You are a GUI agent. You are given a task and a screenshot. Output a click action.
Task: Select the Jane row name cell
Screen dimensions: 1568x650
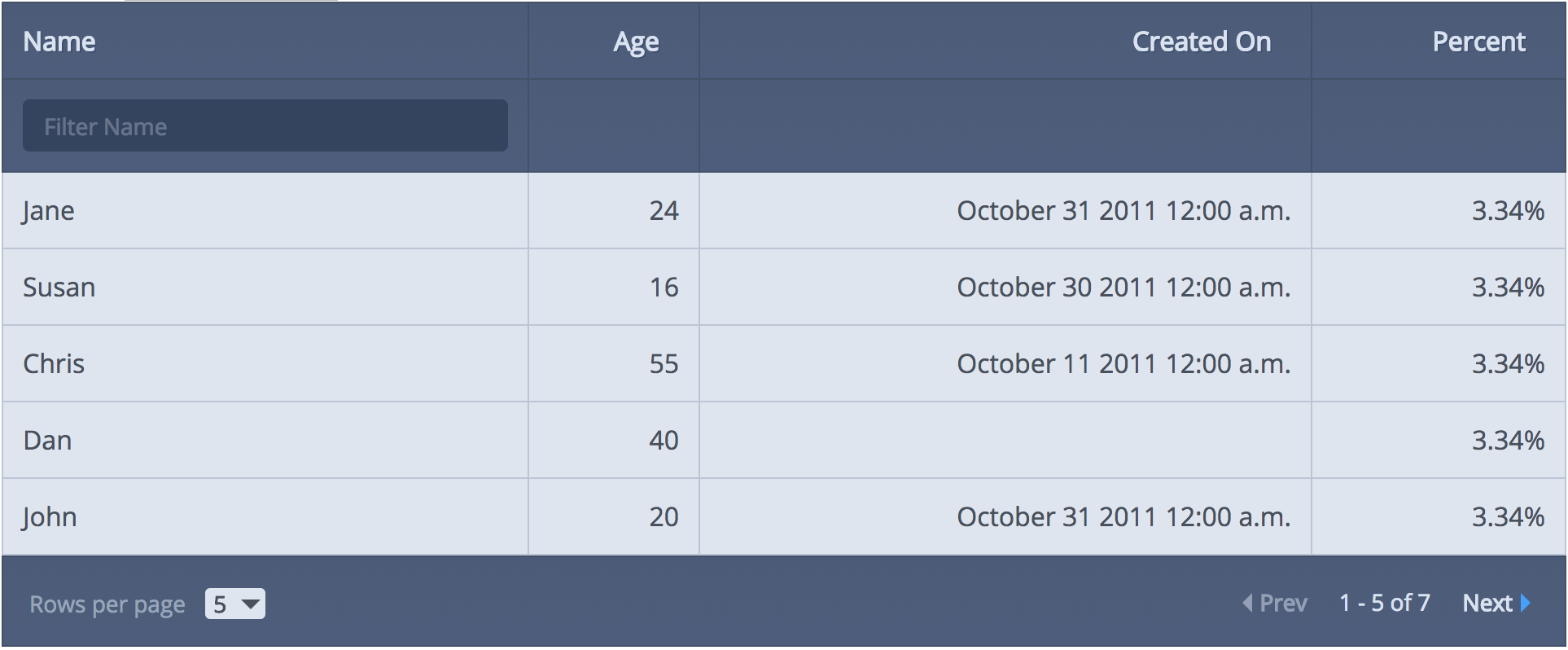pos(265,210)
